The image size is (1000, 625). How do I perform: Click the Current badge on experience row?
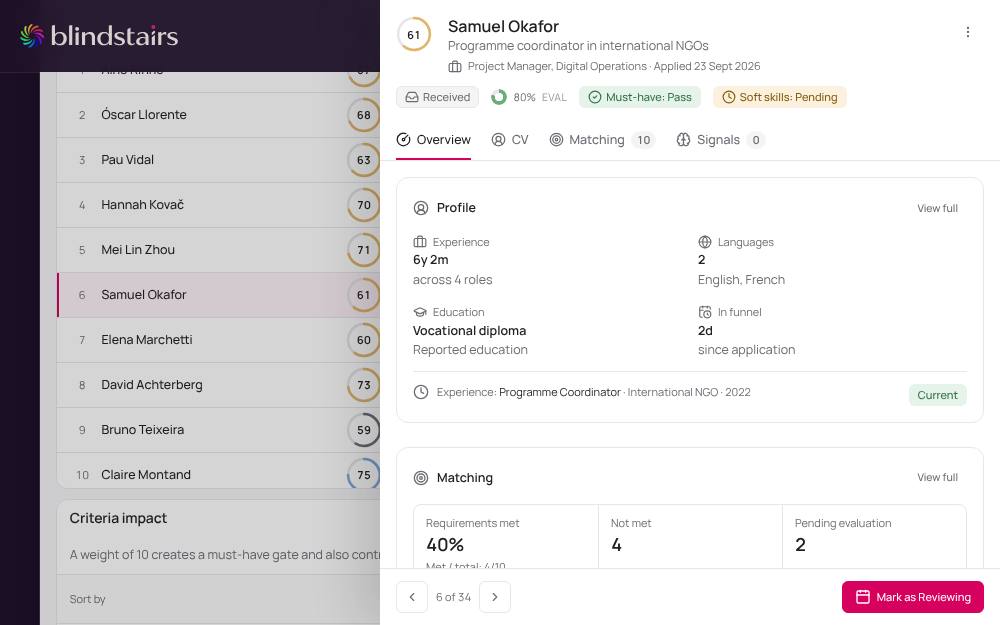(x=938, y=395)
